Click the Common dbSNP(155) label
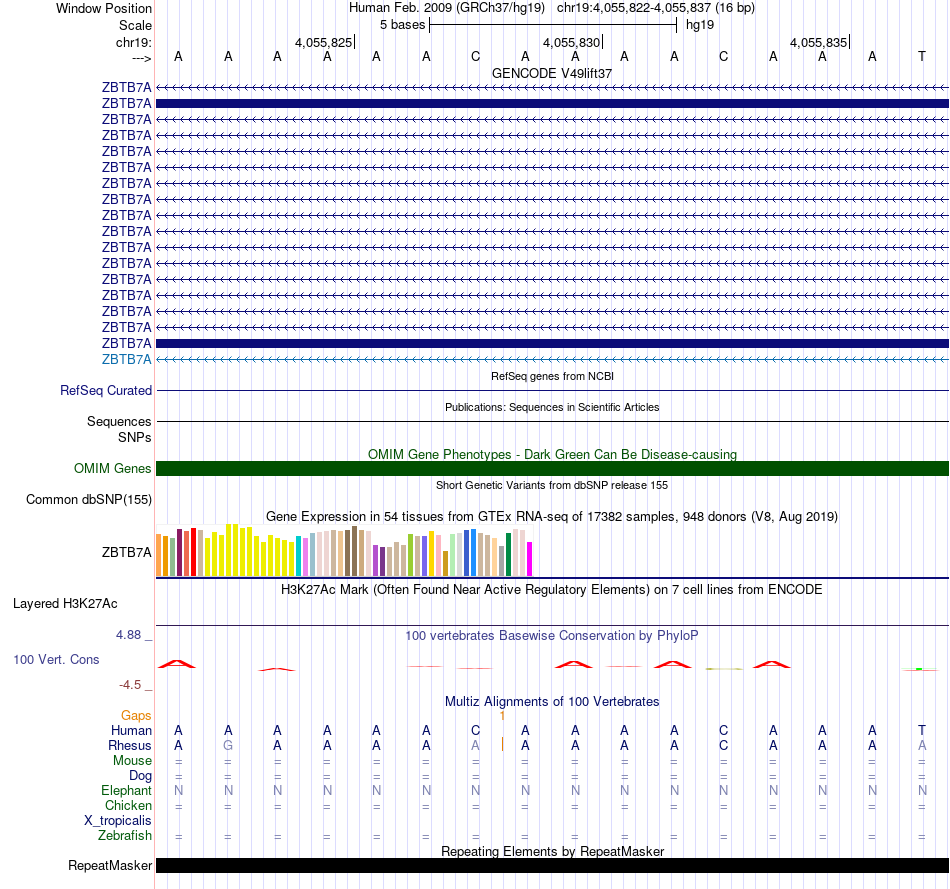Screen dimensions: 950x889 (x=88, y=499)
